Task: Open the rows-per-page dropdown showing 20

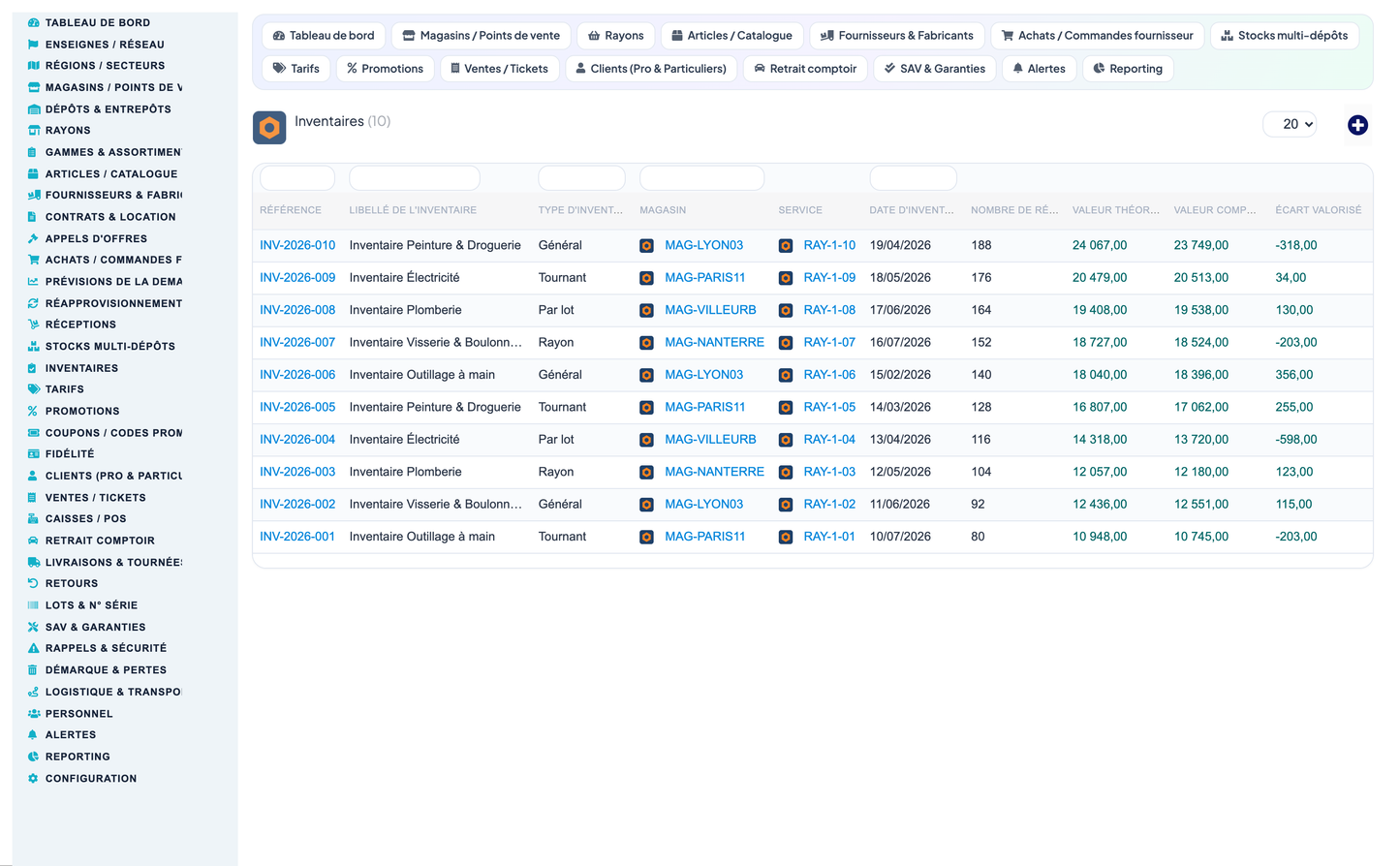Action: (1290, 124)
